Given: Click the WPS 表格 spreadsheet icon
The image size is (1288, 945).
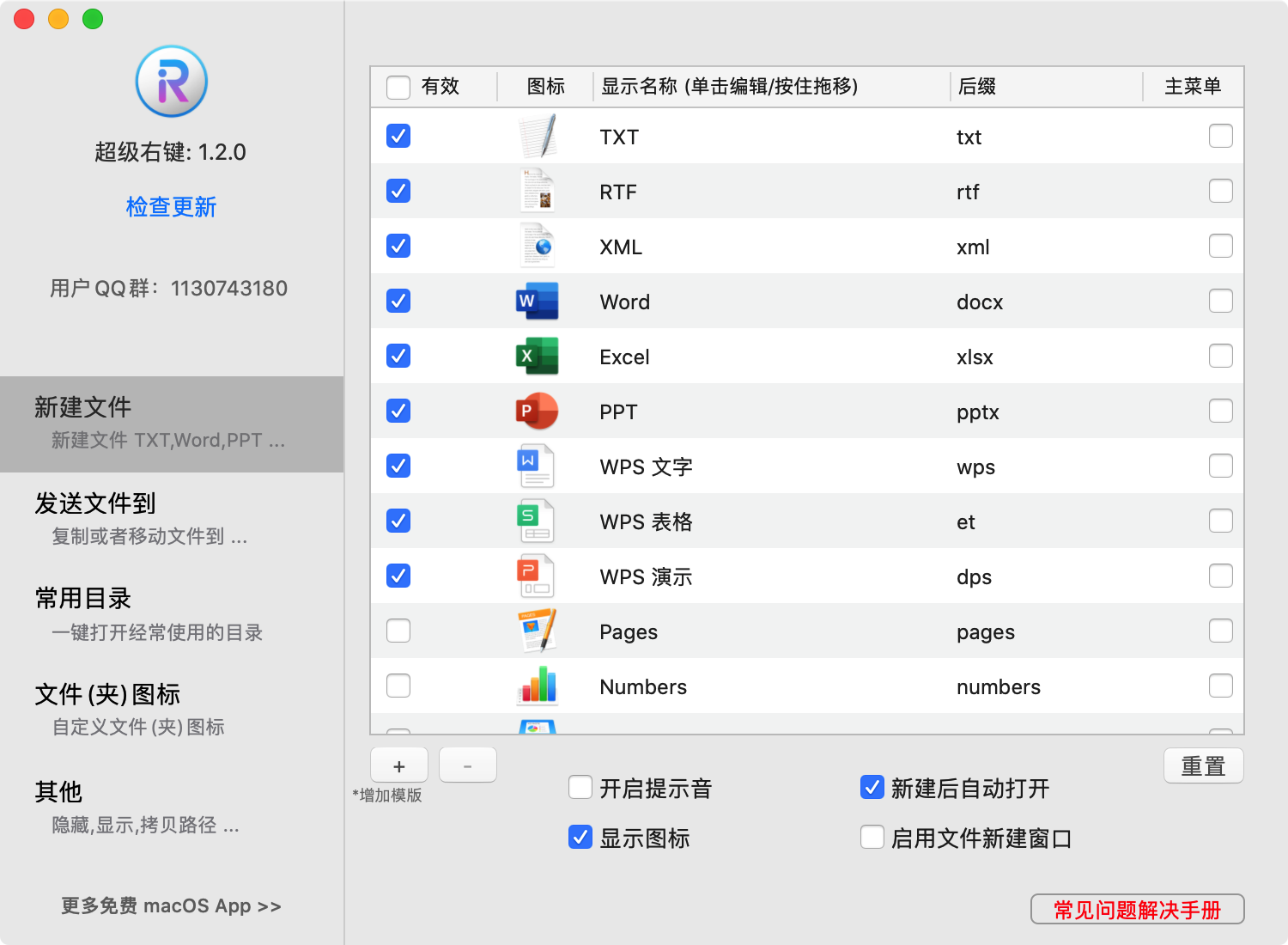Looking at the screenshot, I should (x=536, y=521).
